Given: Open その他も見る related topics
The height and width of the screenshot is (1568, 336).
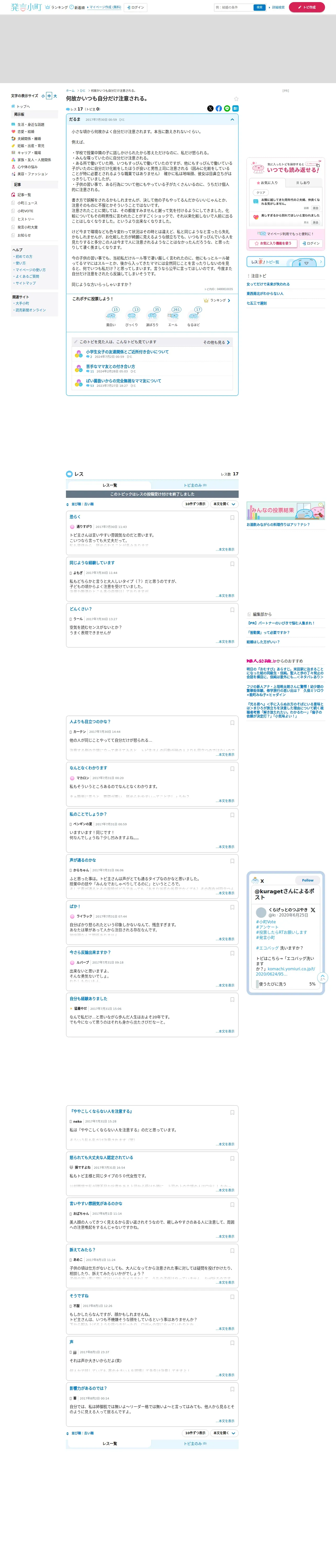Looking at the screenshot, I should click(216, 342).
